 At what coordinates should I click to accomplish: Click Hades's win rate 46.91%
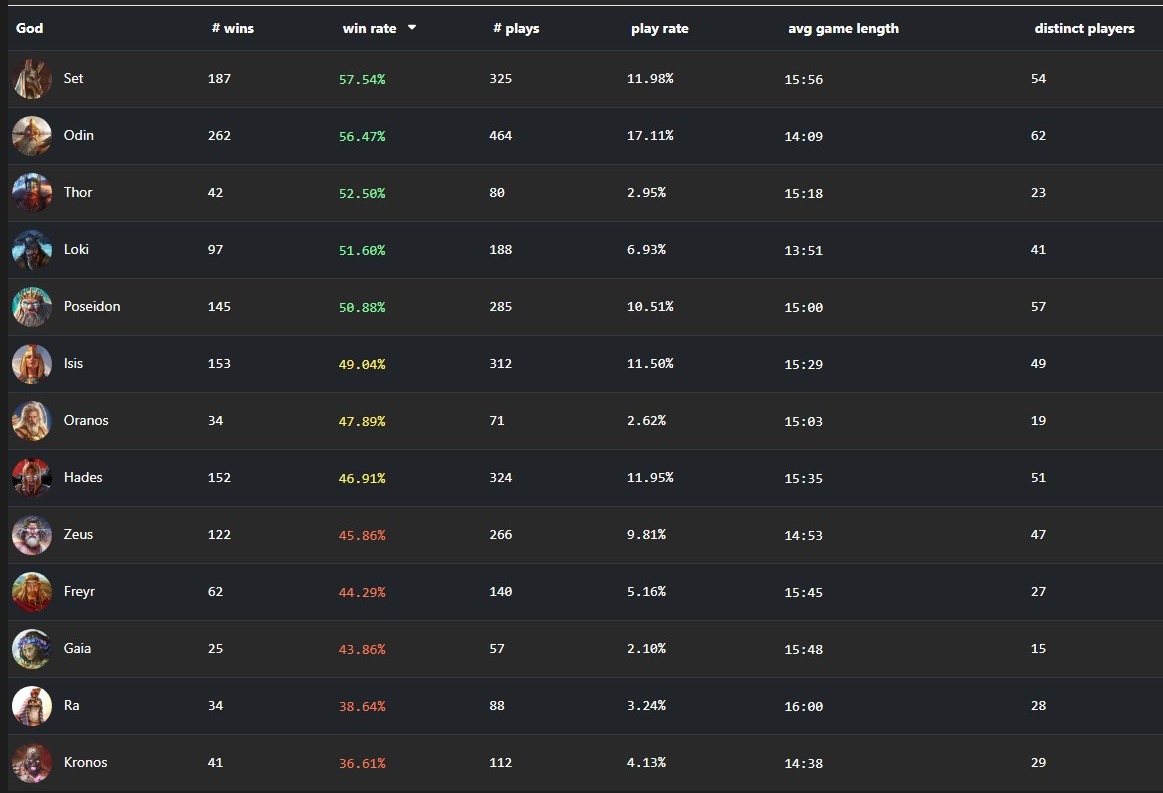point(362,478)
